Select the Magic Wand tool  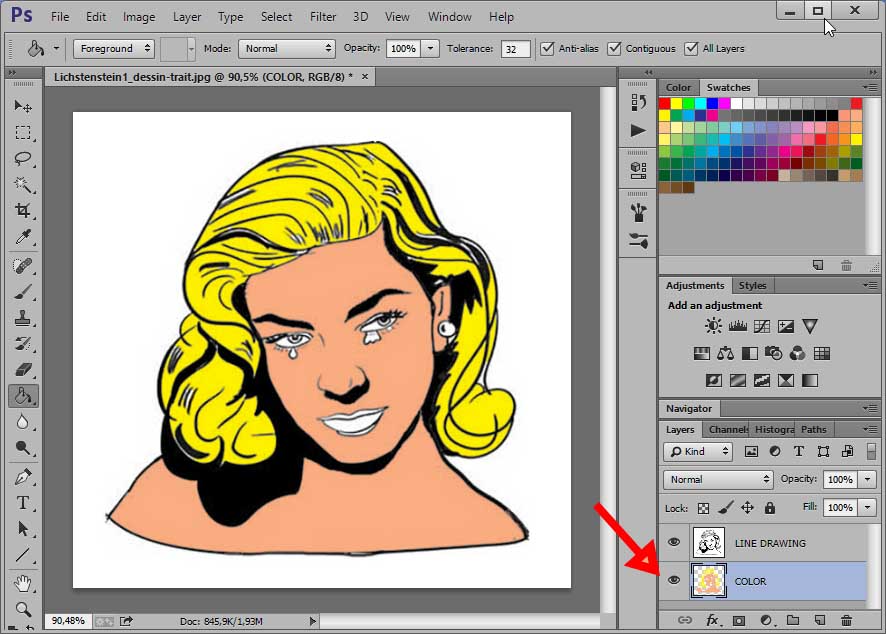point(23,185)
